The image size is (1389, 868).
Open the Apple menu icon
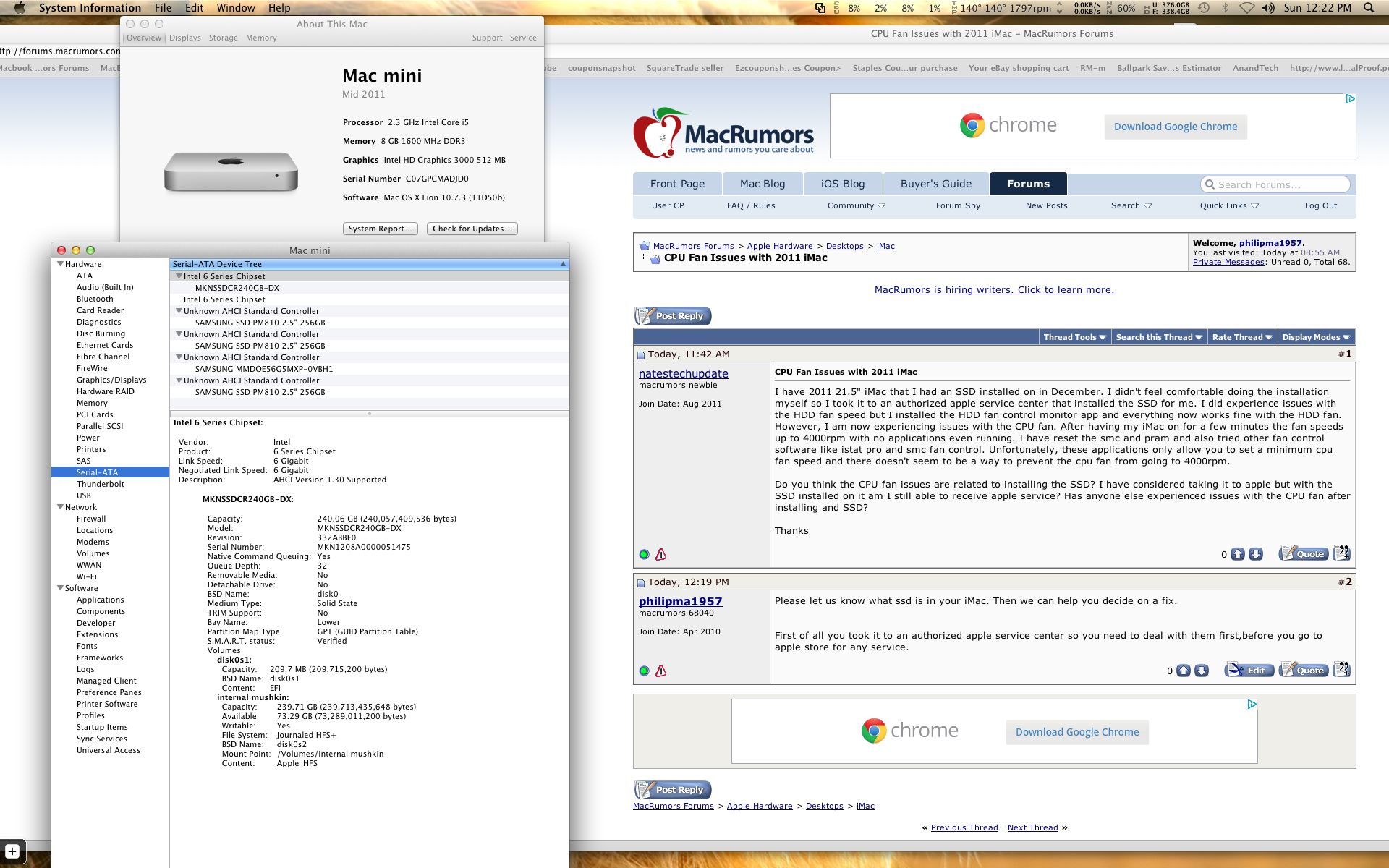[20, 8]
